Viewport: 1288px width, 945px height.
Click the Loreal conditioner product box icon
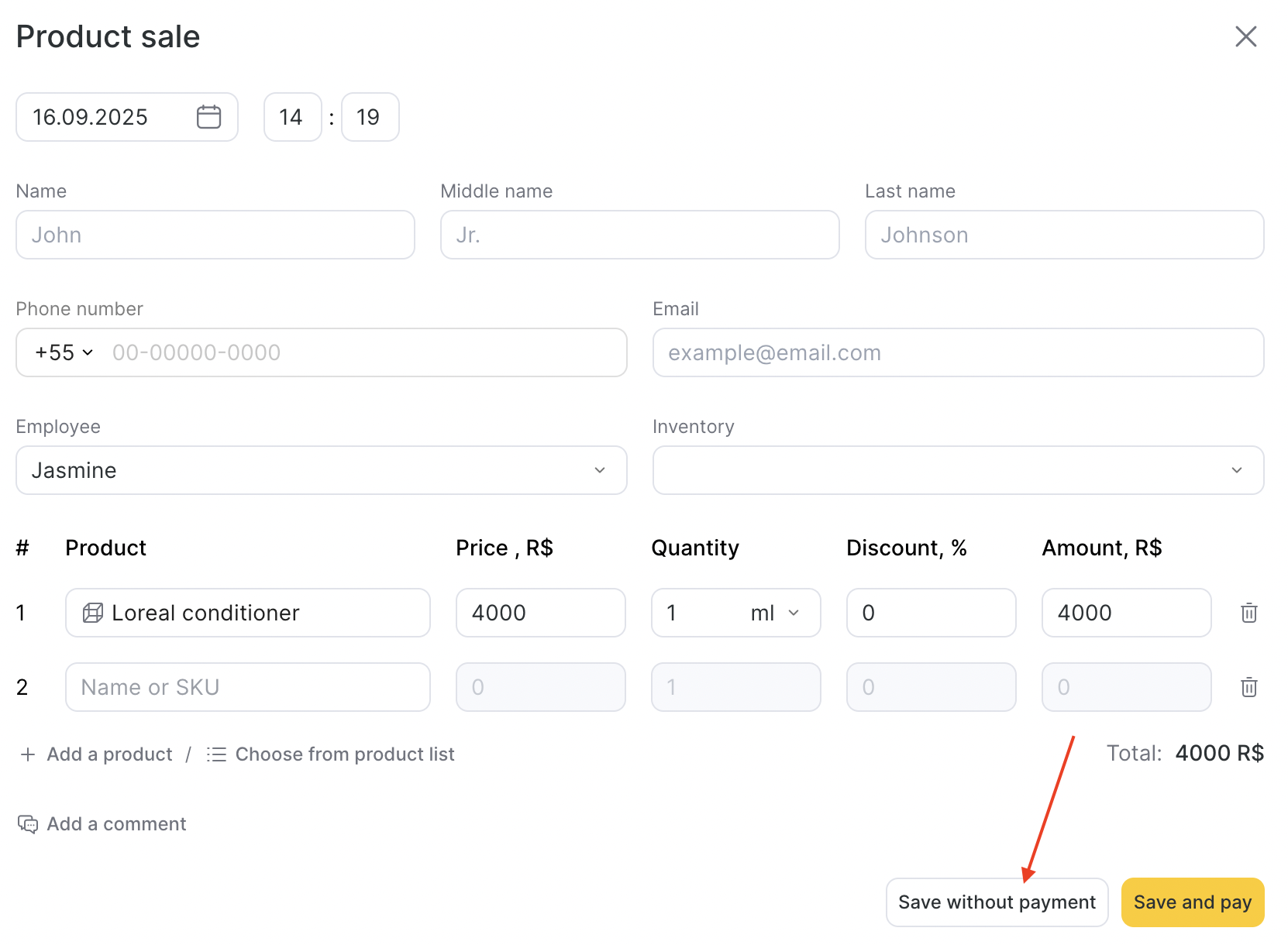(x=93, y=613)
